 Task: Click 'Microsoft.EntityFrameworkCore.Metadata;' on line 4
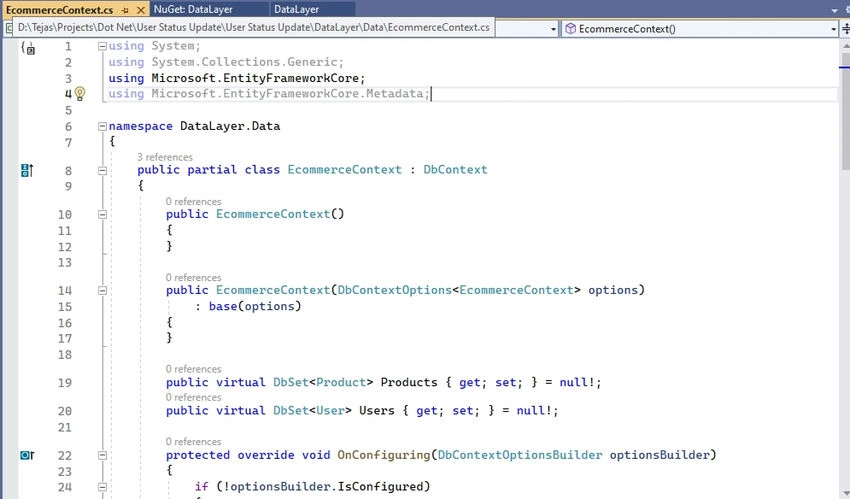(x=291, y=94)
